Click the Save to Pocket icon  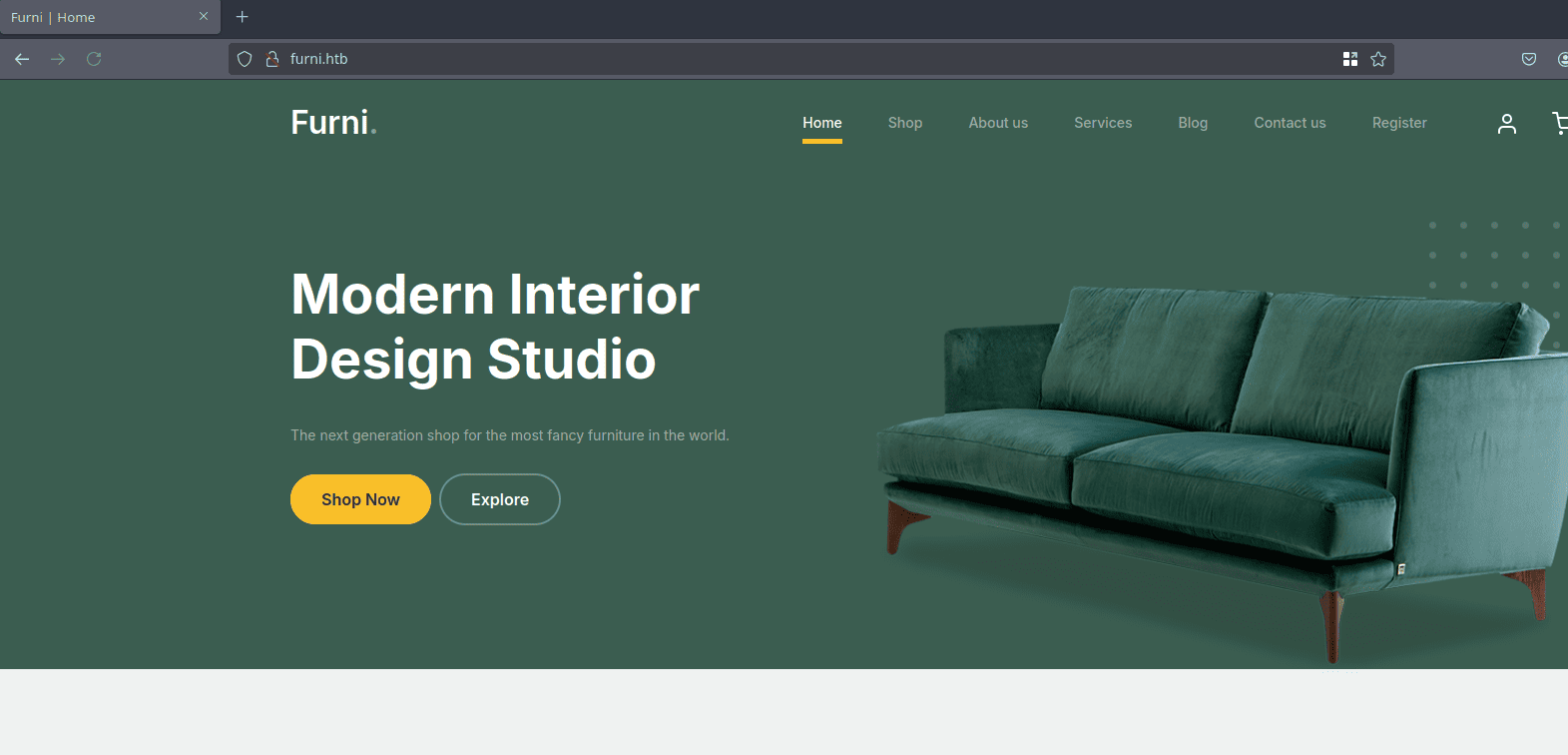point(1528,59)
